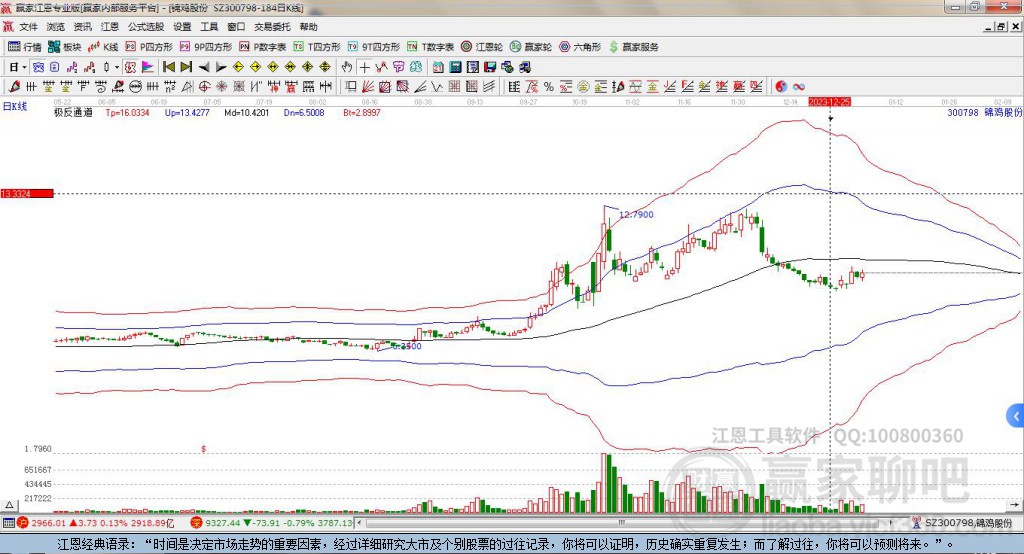Open the 行情 quotes view
Image resolution: width=1024 pixels, height=554 pixels.
[24, 47]
